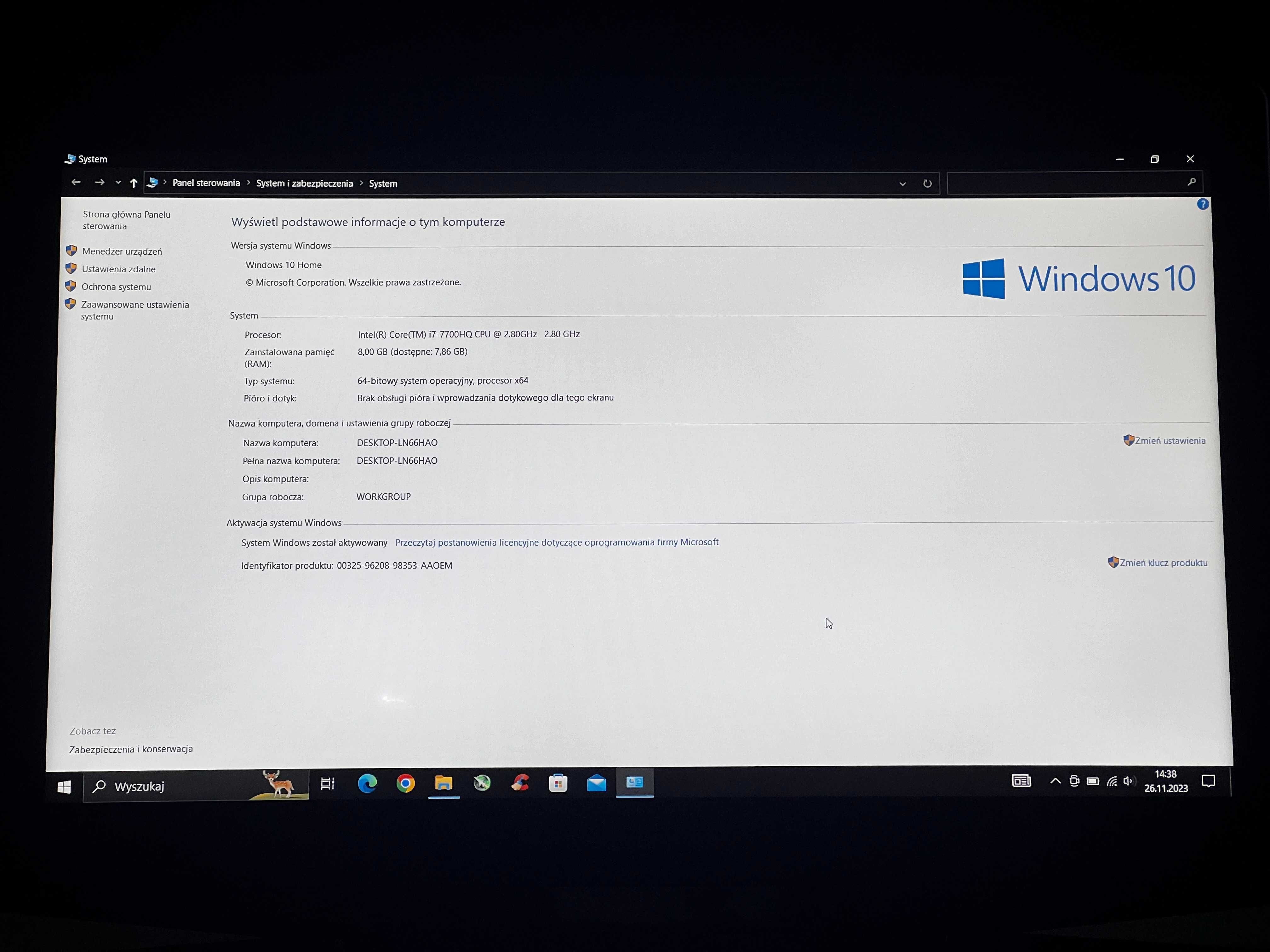Select the Windows 10 Home text
The image size is (1270, 952).
click(x=283, y=265)
